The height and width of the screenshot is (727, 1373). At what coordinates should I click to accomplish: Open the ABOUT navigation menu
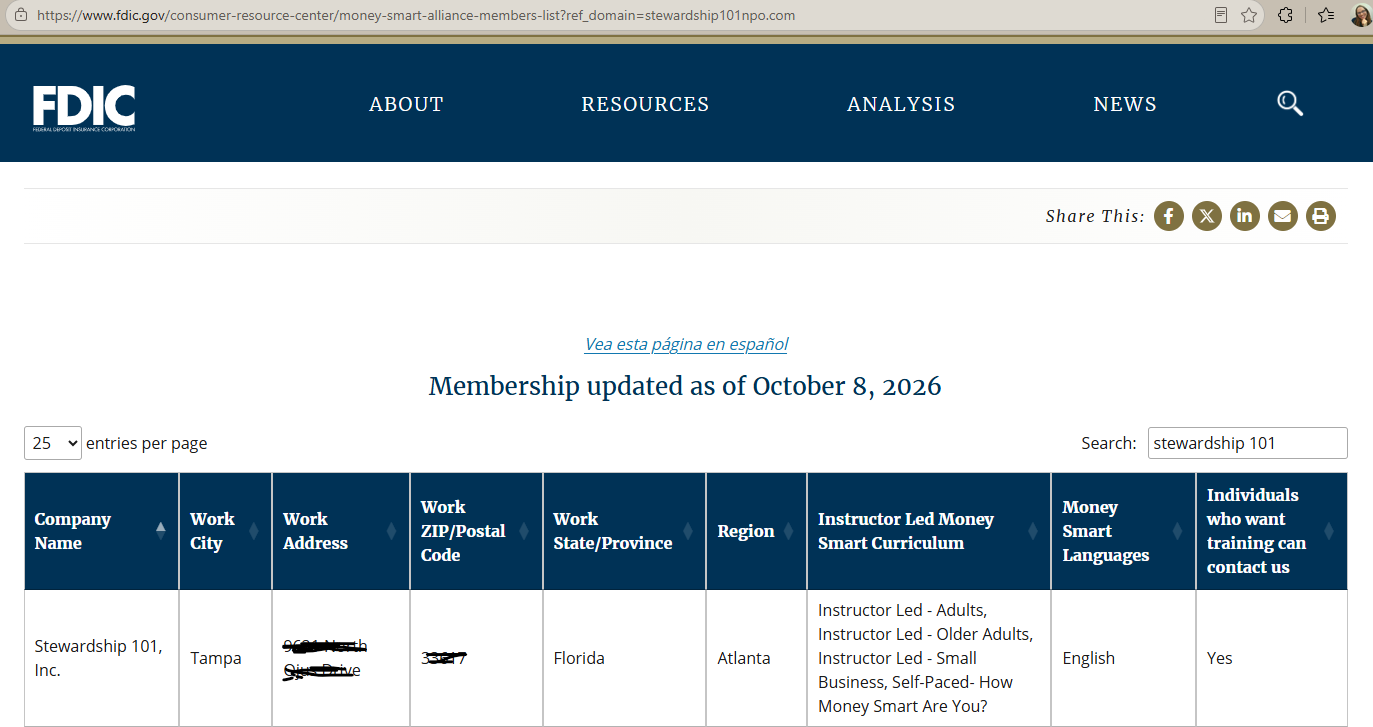(x=406, y=104)
